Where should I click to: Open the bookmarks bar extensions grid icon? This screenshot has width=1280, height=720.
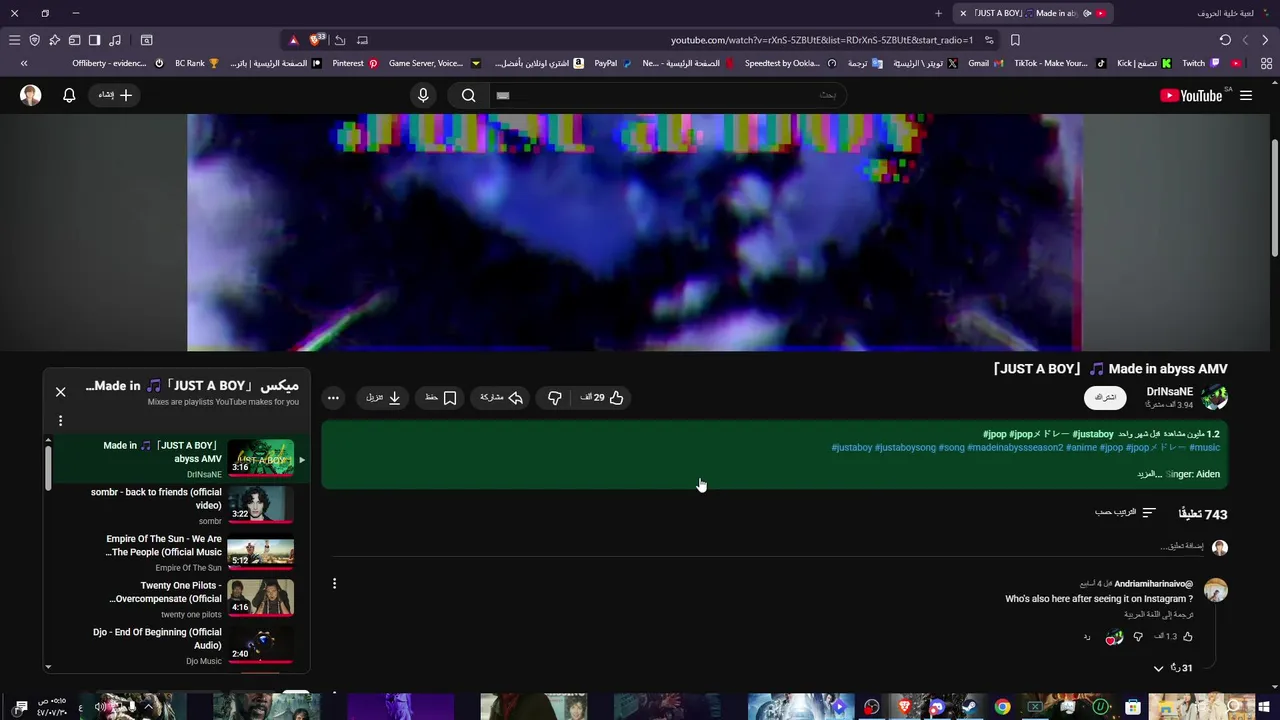click(x=1266, y=63)
